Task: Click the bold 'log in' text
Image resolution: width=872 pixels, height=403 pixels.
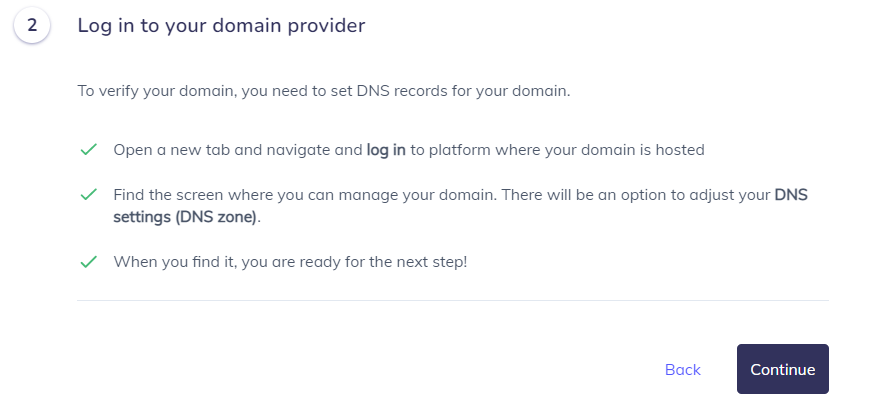Action: (386, 150)
